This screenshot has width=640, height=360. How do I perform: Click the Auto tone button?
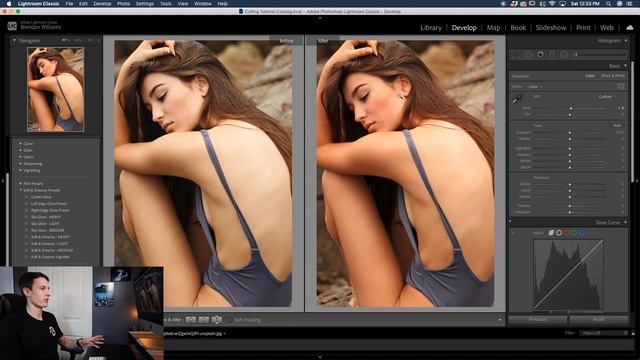point(617,125)
